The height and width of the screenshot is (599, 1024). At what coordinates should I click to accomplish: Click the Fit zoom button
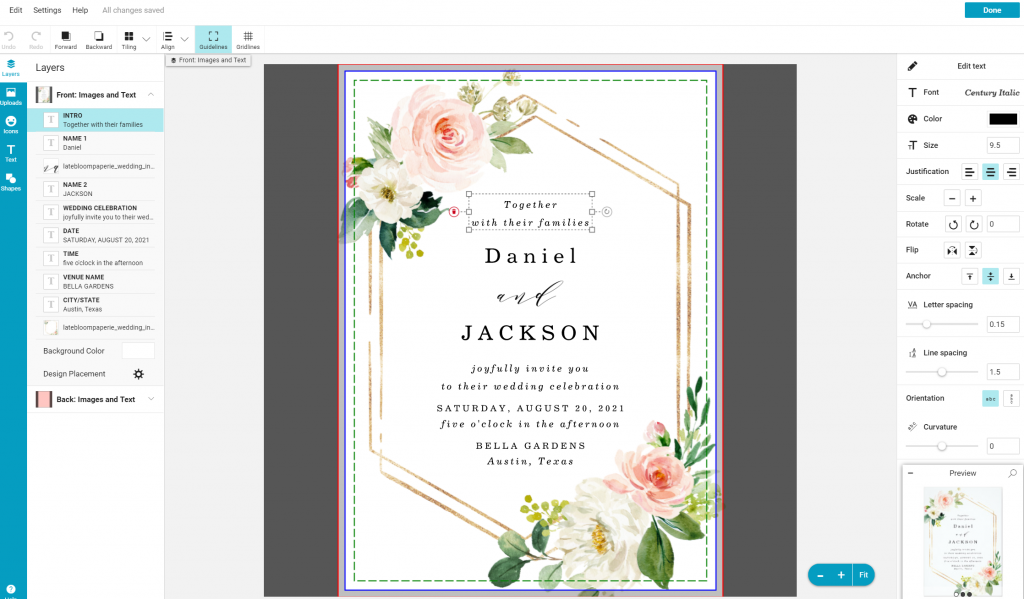pos(863,575)
